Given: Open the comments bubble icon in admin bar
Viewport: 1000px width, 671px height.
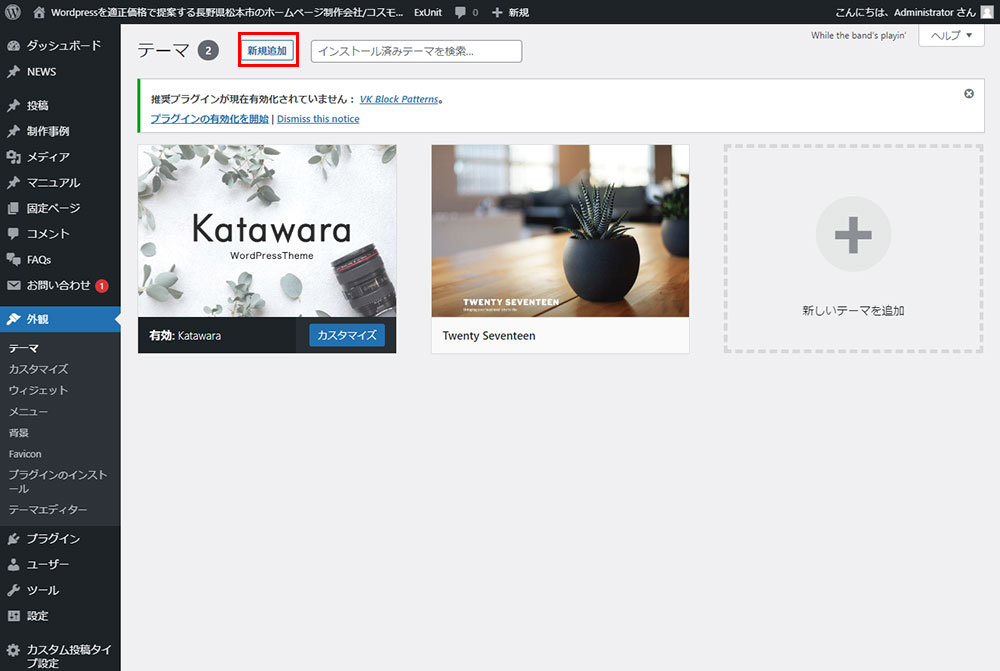Looking at the screenshot, I should pyautogui.click(x=460, y=12).
